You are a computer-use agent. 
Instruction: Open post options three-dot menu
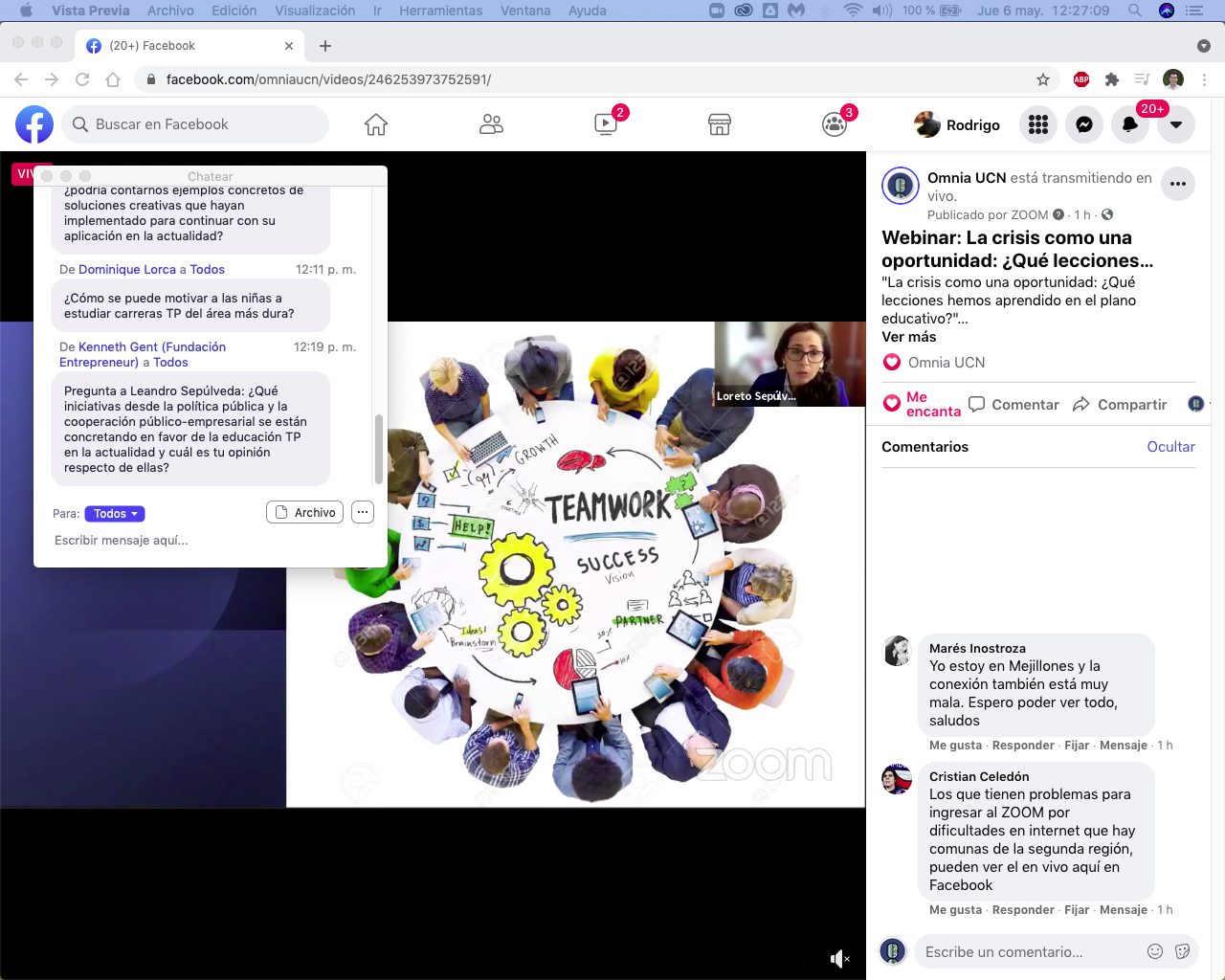coord(1178,184)
